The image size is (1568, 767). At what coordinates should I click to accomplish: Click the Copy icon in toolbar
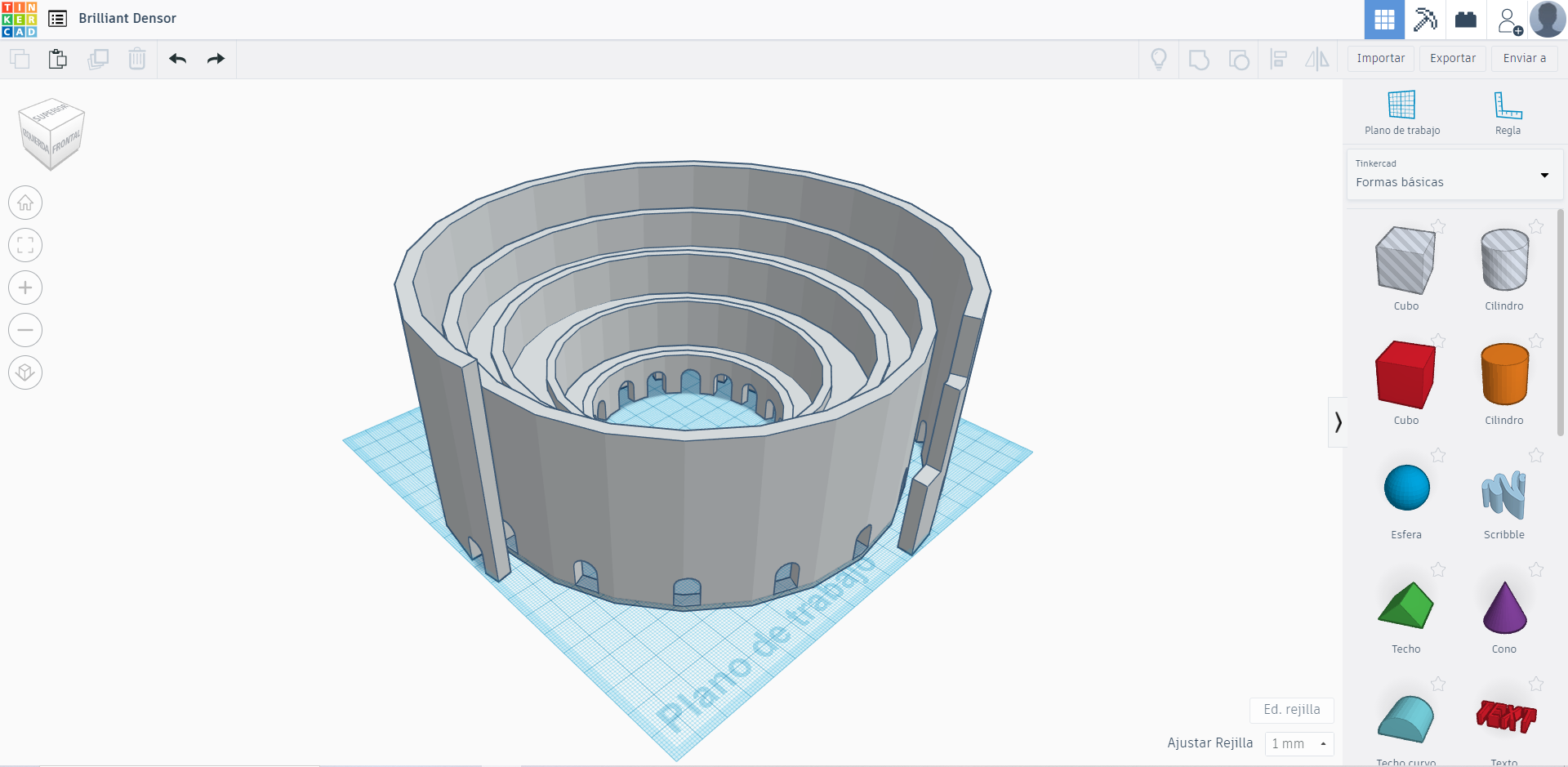pos(20,59)
